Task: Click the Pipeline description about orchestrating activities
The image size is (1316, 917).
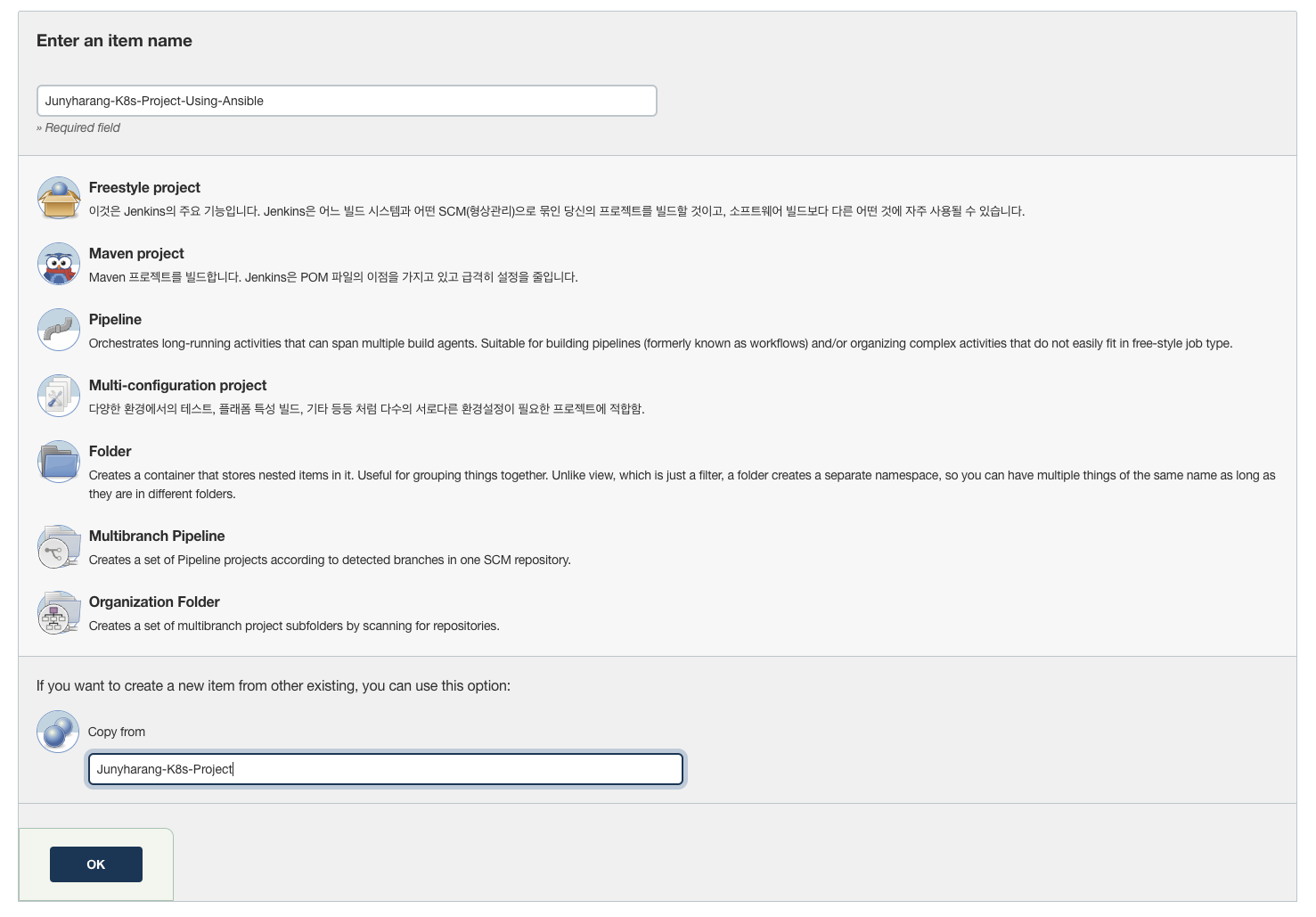Action: click(x=660, y=343)
